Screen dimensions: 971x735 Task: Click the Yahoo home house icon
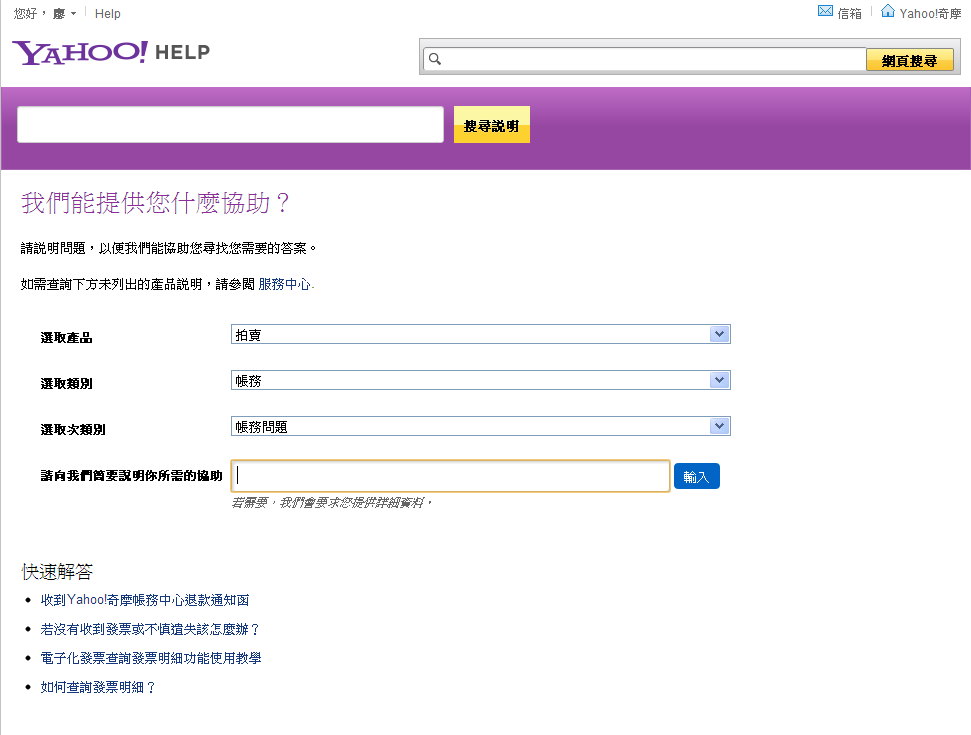[887, 11]
